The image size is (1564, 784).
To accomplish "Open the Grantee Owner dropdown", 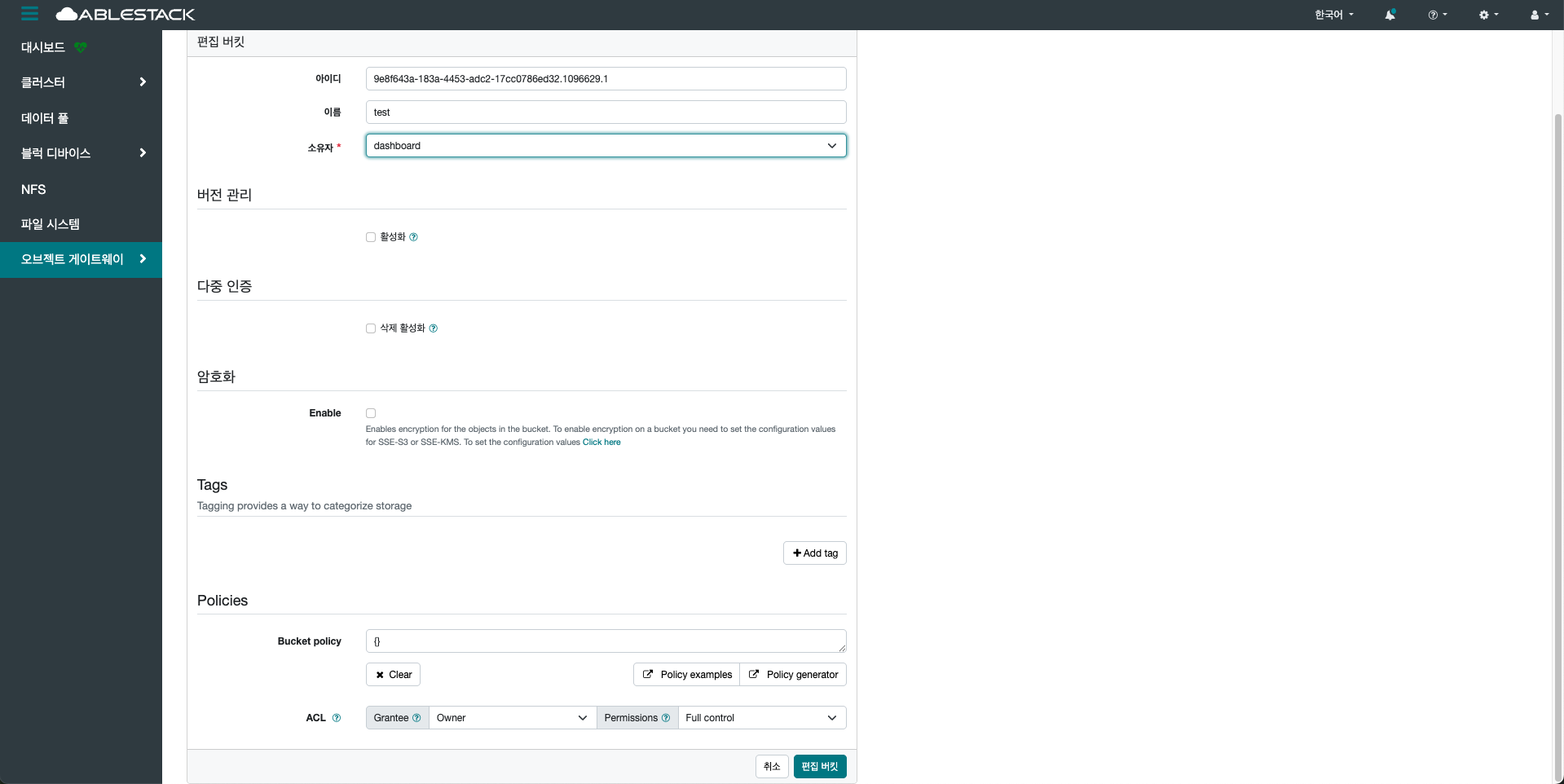I will (x=512, y=718).
